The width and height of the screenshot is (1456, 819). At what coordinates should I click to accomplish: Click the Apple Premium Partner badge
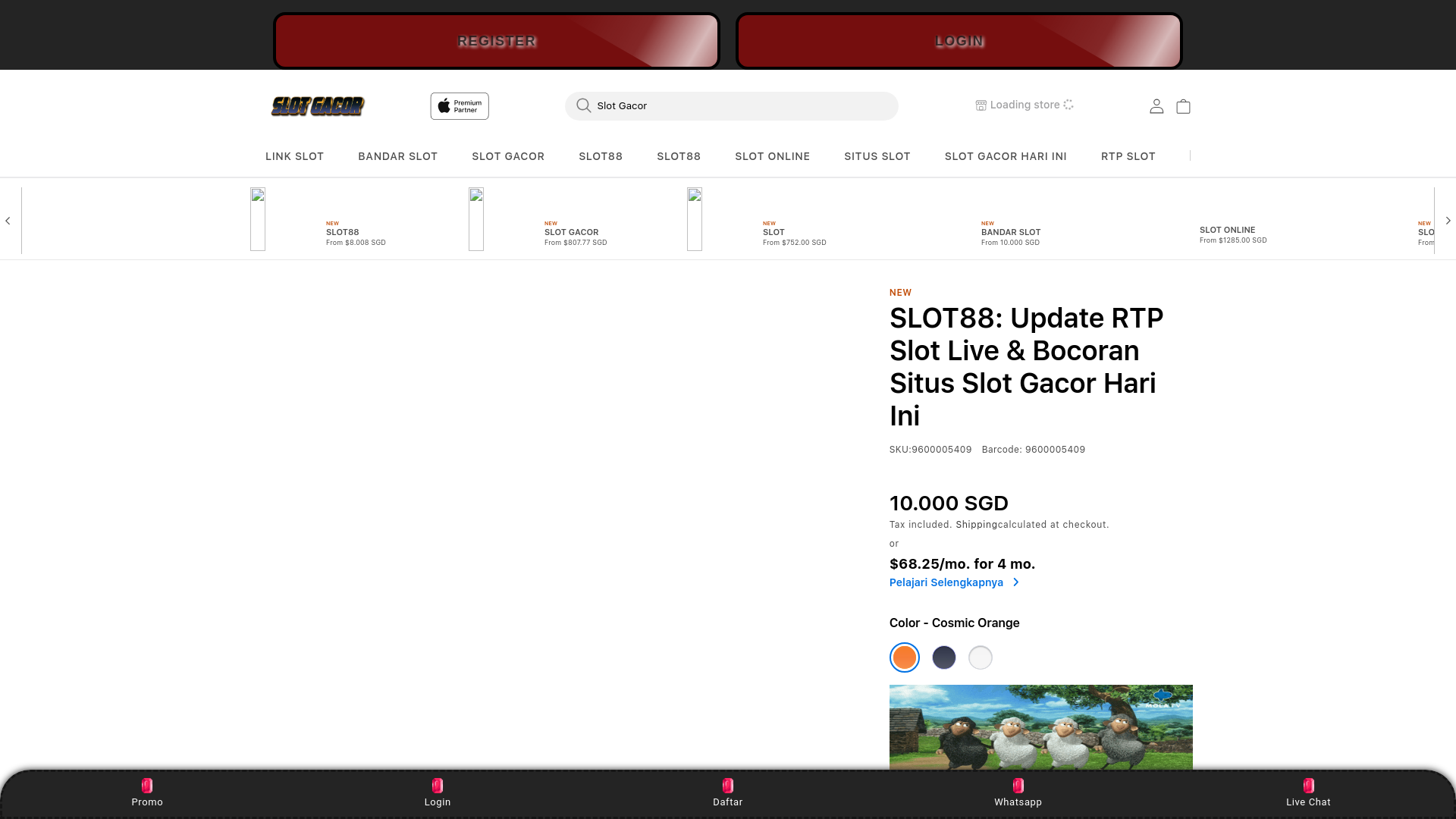point(460,106)
